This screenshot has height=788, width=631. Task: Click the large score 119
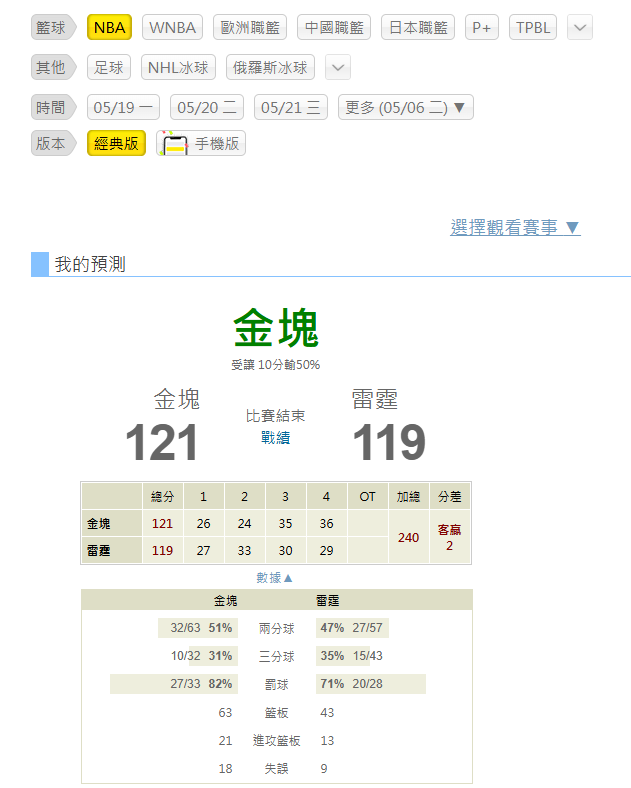tap(389, 443)
